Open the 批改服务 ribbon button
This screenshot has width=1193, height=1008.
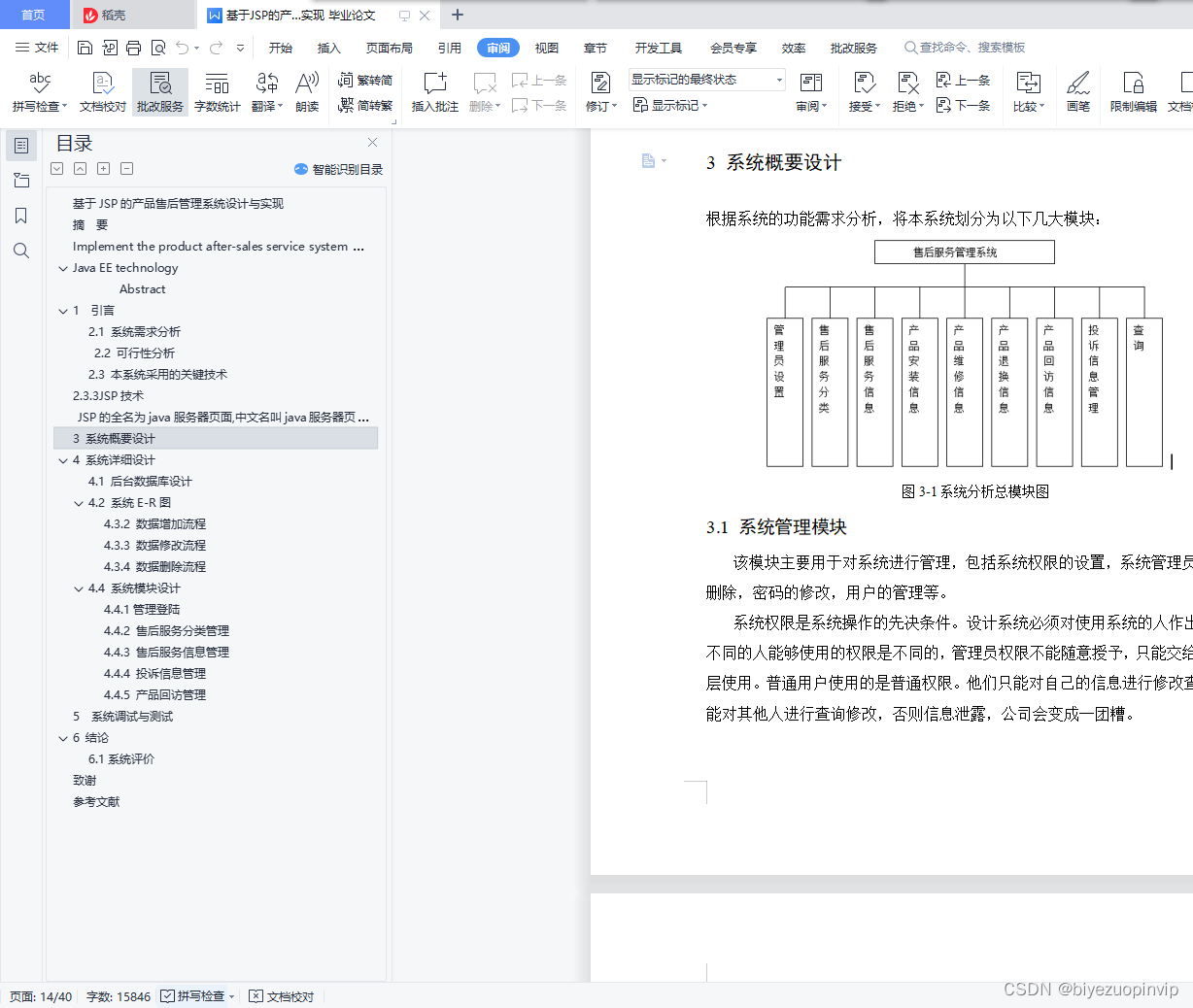160,92
